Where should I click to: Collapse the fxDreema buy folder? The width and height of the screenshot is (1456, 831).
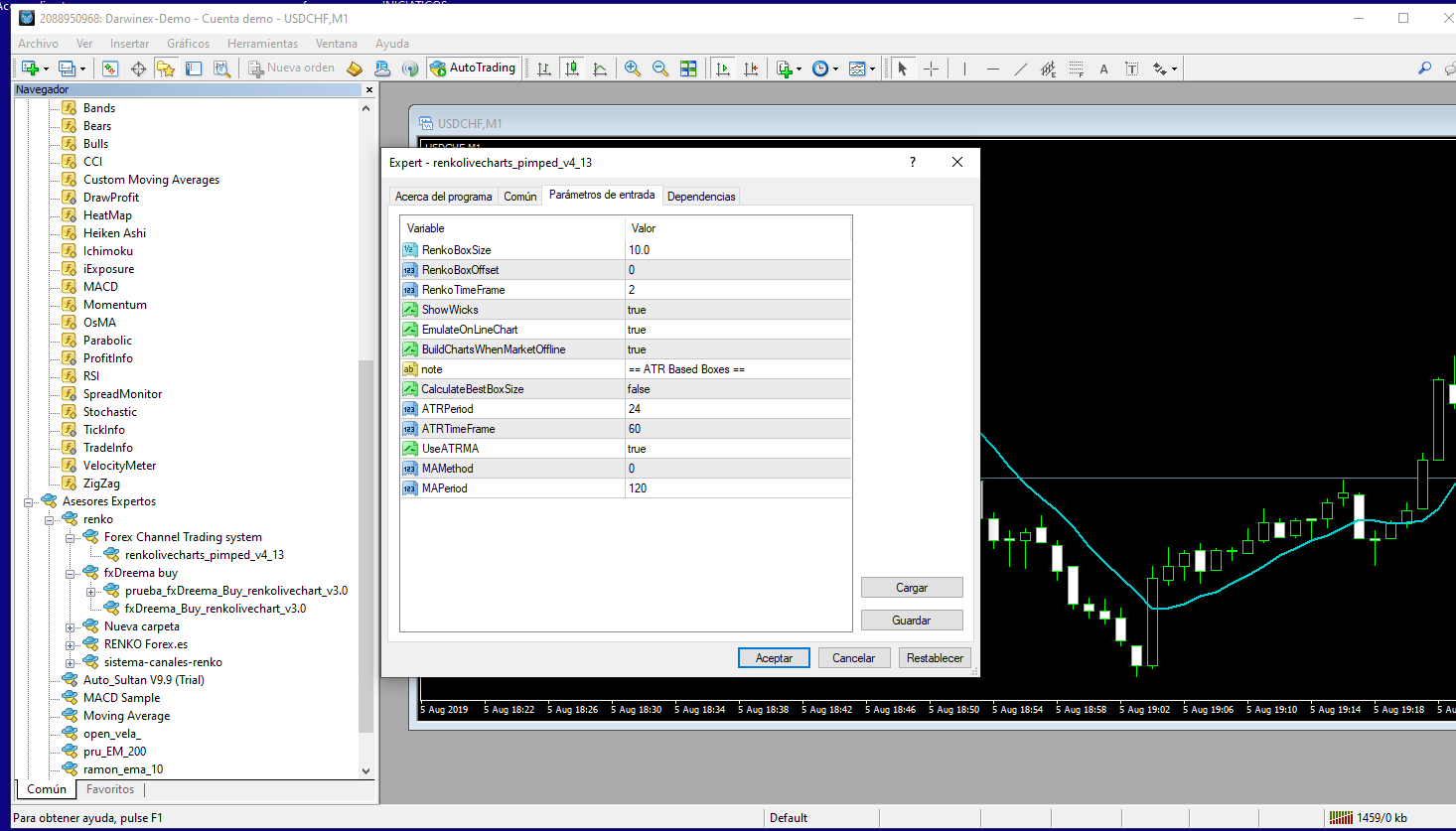click(x=71, y=574)
